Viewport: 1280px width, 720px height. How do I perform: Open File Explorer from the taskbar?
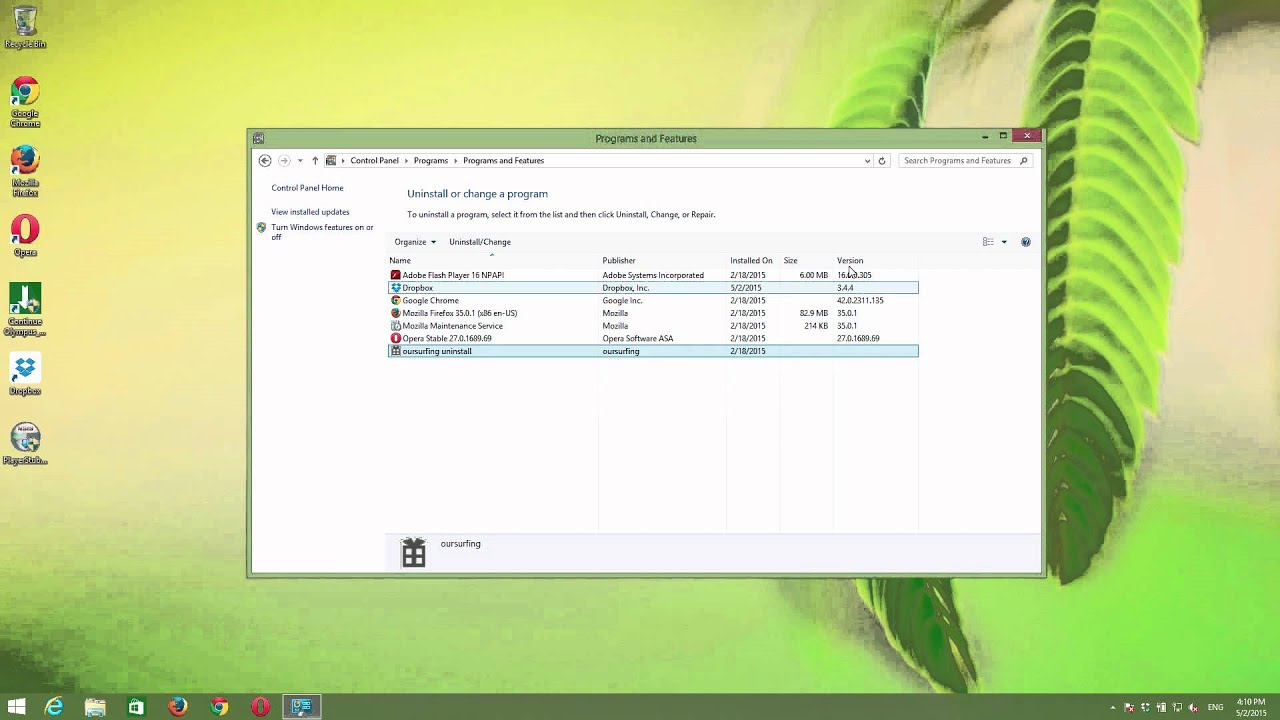[95, 707]
